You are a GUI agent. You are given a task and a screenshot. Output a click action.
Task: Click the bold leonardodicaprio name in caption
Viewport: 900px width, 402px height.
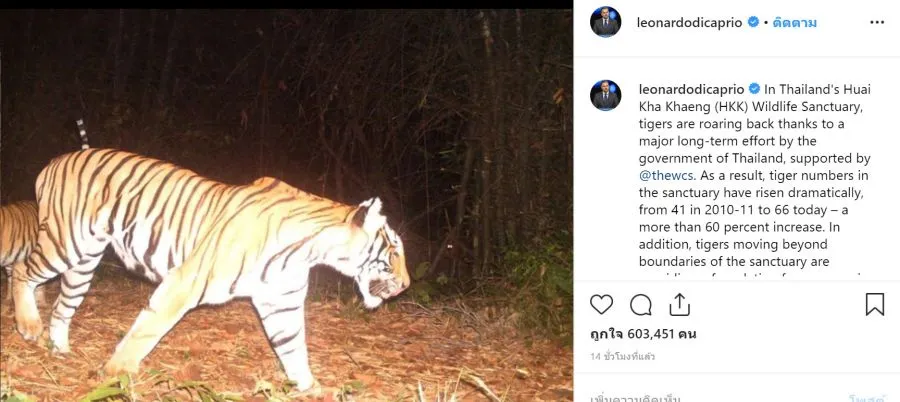[691, 88]
